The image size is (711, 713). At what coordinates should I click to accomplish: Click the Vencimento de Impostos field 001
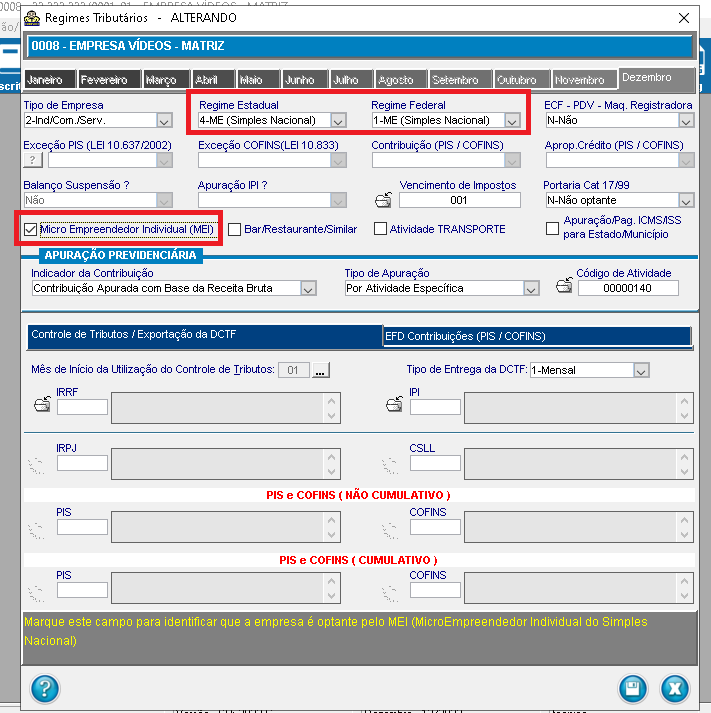coord(460,201)
